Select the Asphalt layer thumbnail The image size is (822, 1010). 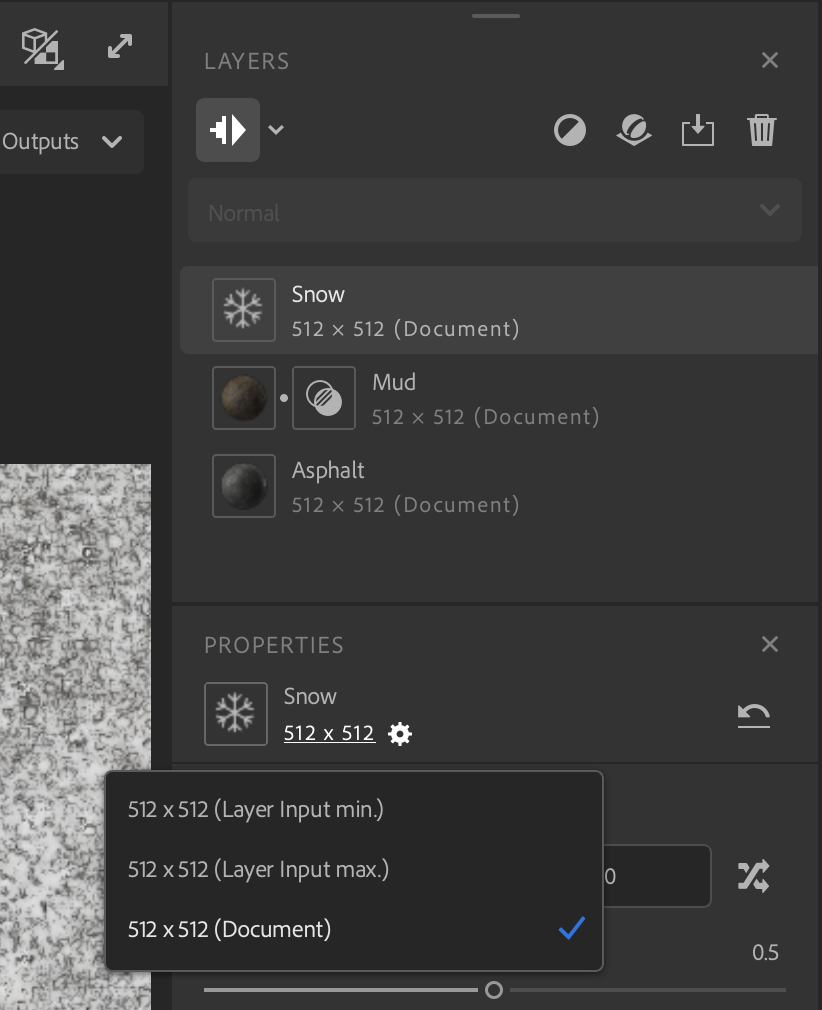243,486
